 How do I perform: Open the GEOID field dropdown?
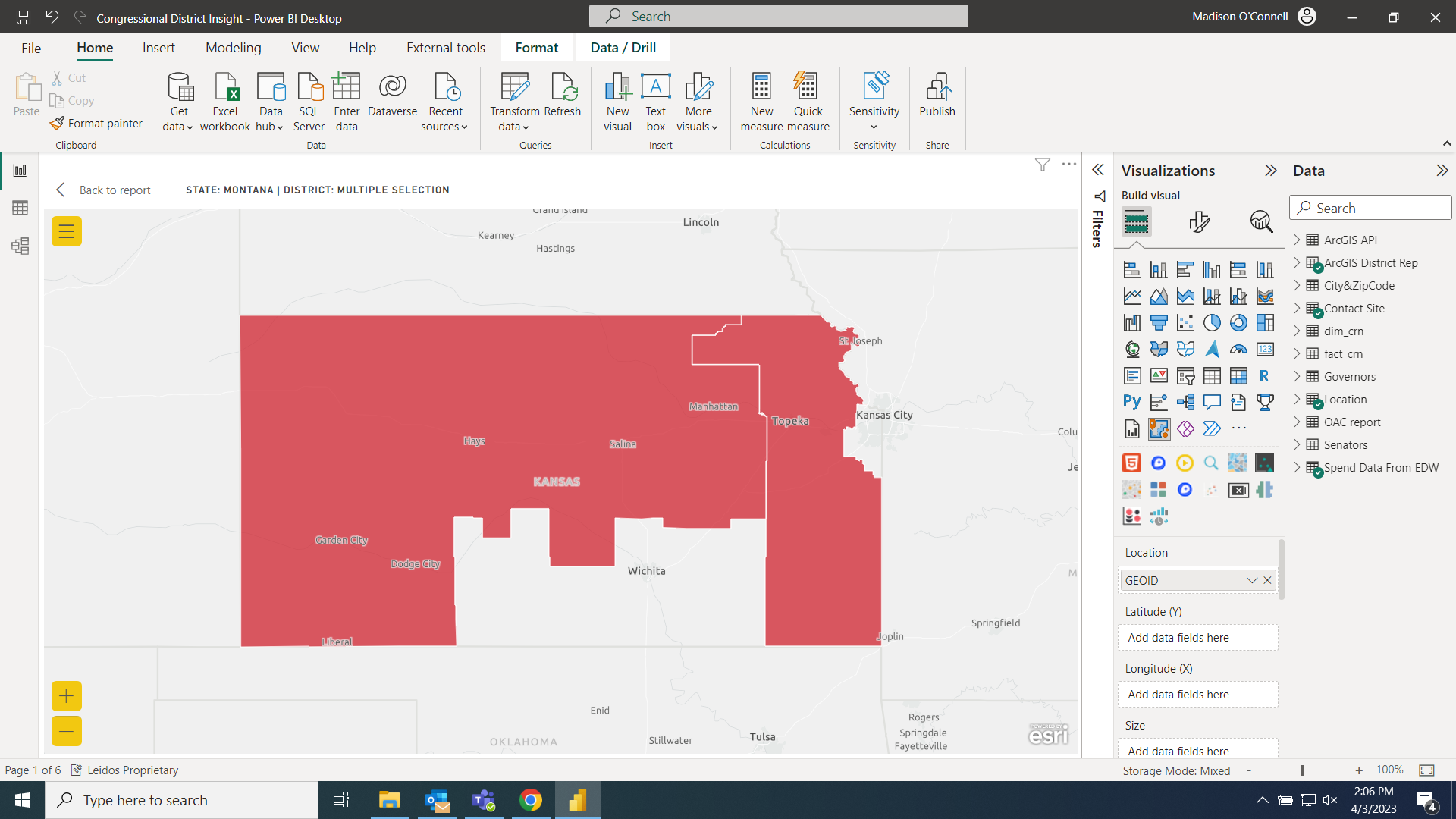[1252, 580]
